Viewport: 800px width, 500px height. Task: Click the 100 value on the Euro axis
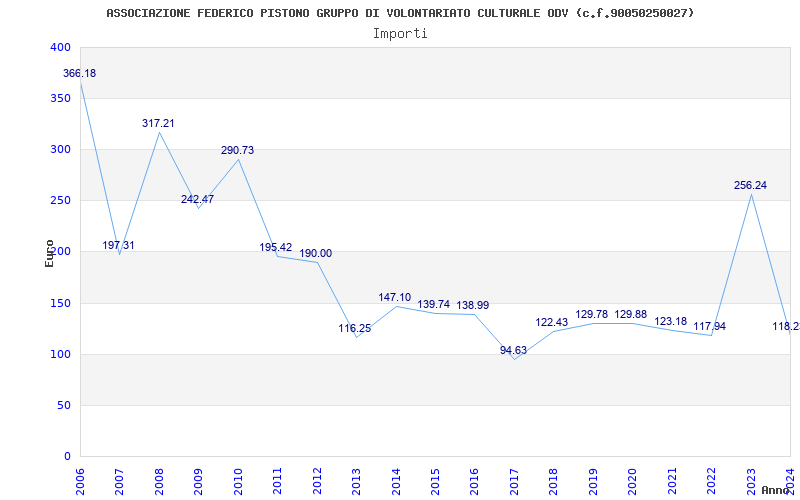point(60,355)
